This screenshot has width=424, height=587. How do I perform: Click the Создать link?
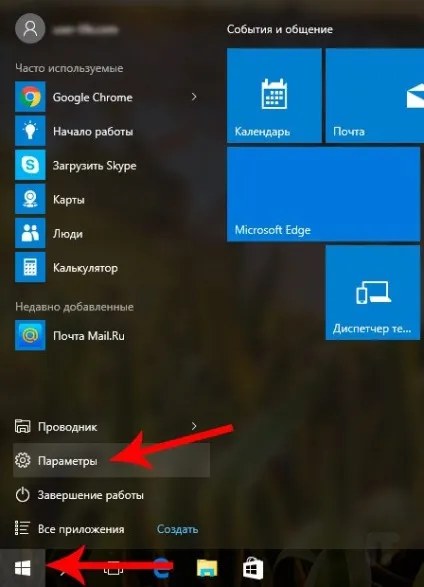177,529
